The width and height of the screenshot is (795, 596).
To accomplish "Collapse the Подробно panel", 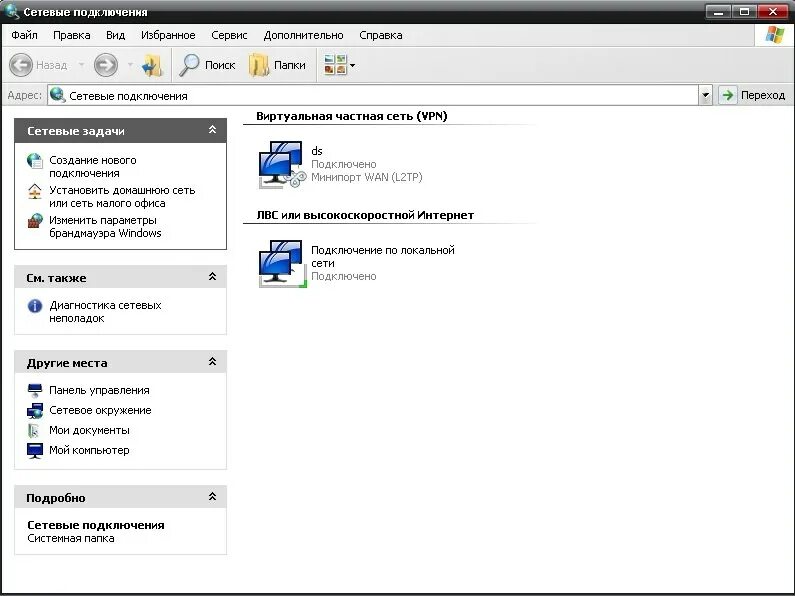I will point(212,497).
